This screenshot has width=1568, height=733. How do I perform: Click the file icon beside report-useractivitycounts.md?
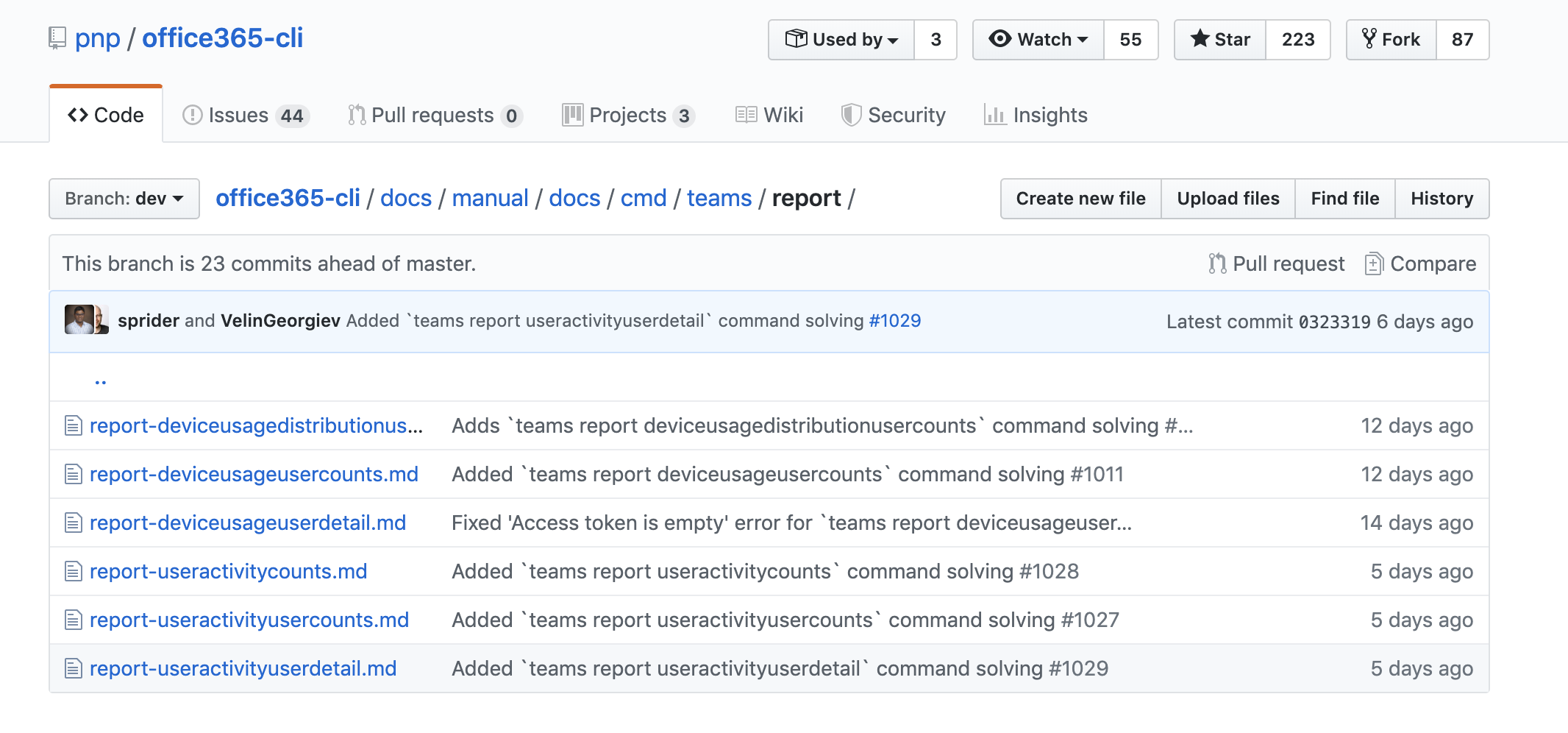point(73,571)
